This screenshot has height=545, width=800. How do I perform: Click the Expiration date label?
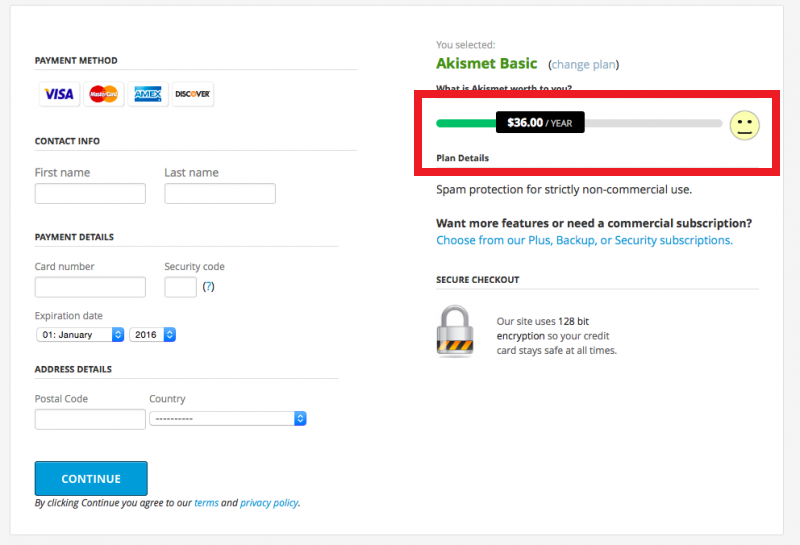point(68,316)
